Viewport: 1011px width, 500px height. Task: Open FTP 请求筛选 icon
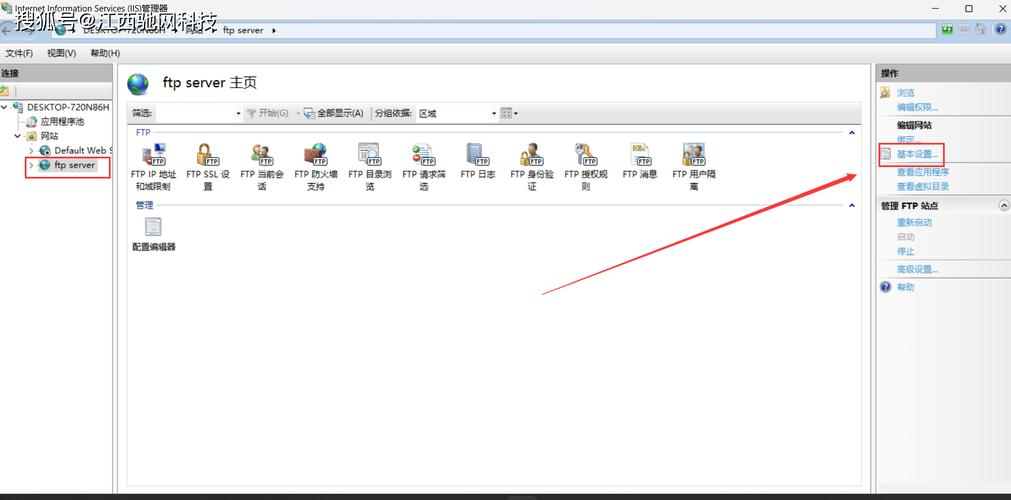(423, 155)
